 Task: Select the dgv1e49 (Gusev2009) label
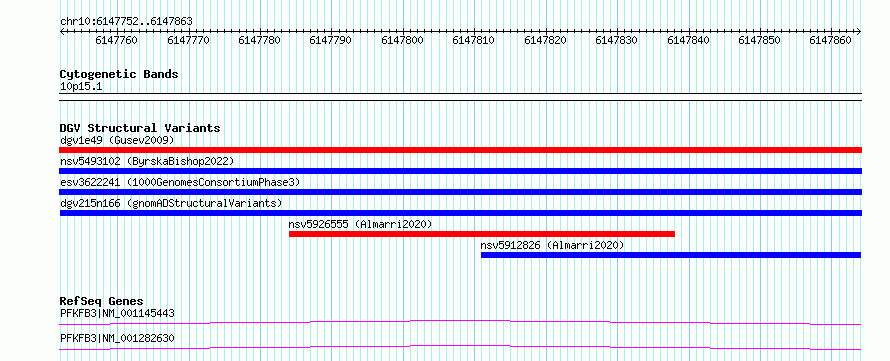[x=117, y=140]
